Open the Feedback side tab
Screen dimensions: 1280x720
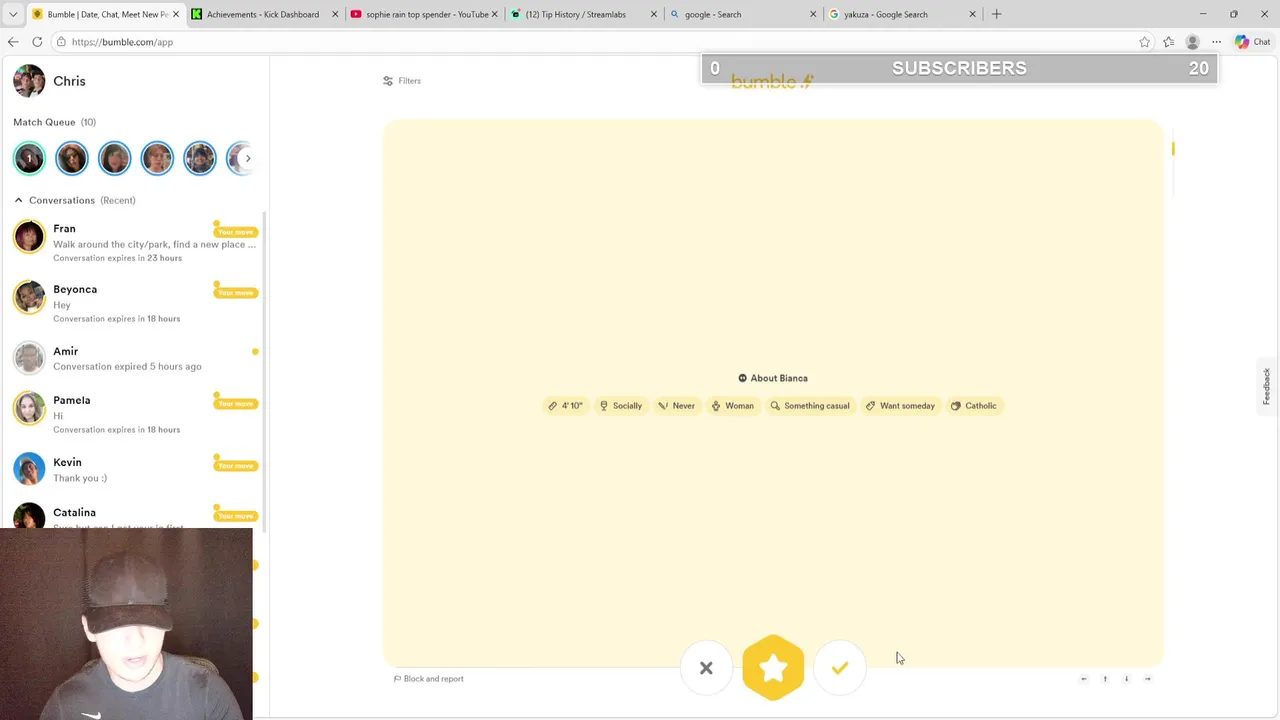coord(1266,386)
